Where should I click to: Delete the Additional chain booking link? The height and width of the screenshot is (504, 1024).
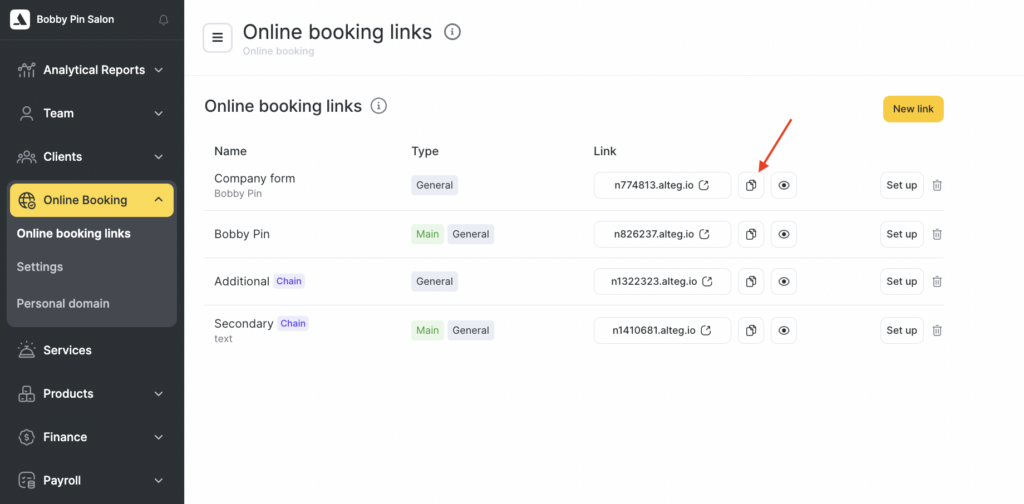937,282
